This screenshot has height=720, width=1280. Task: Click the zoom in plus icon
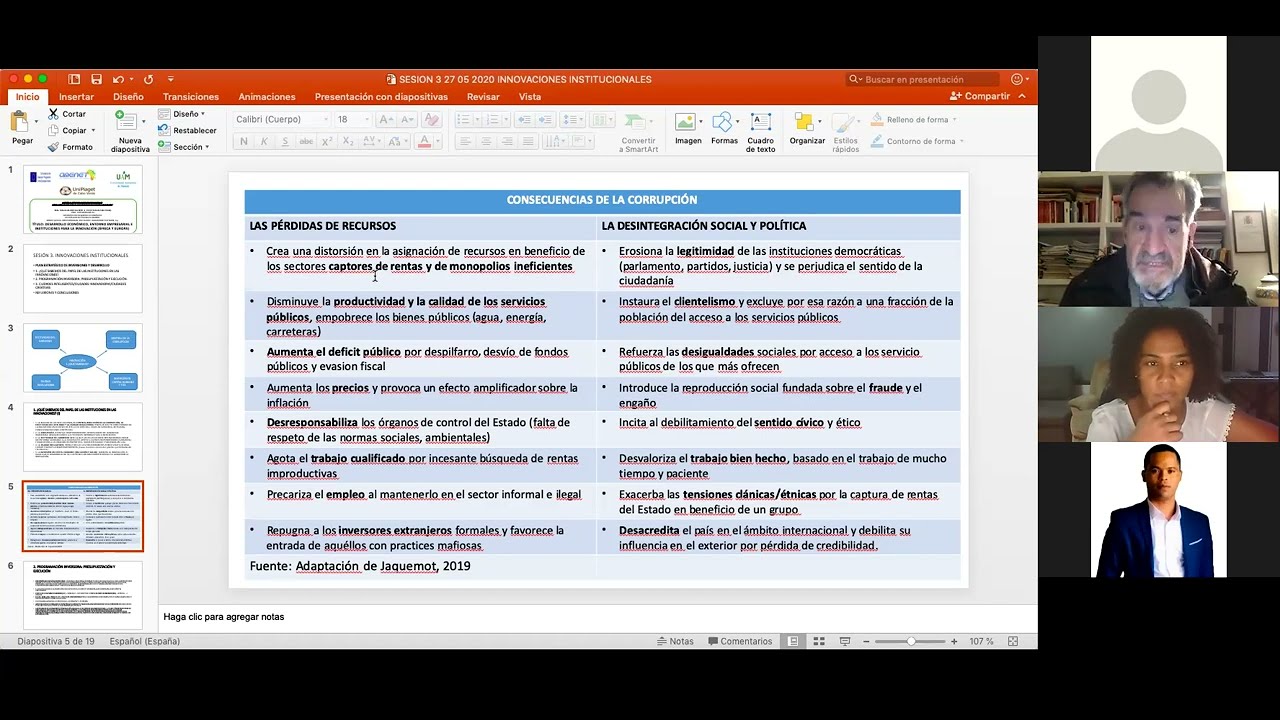[x=954, y=641]
